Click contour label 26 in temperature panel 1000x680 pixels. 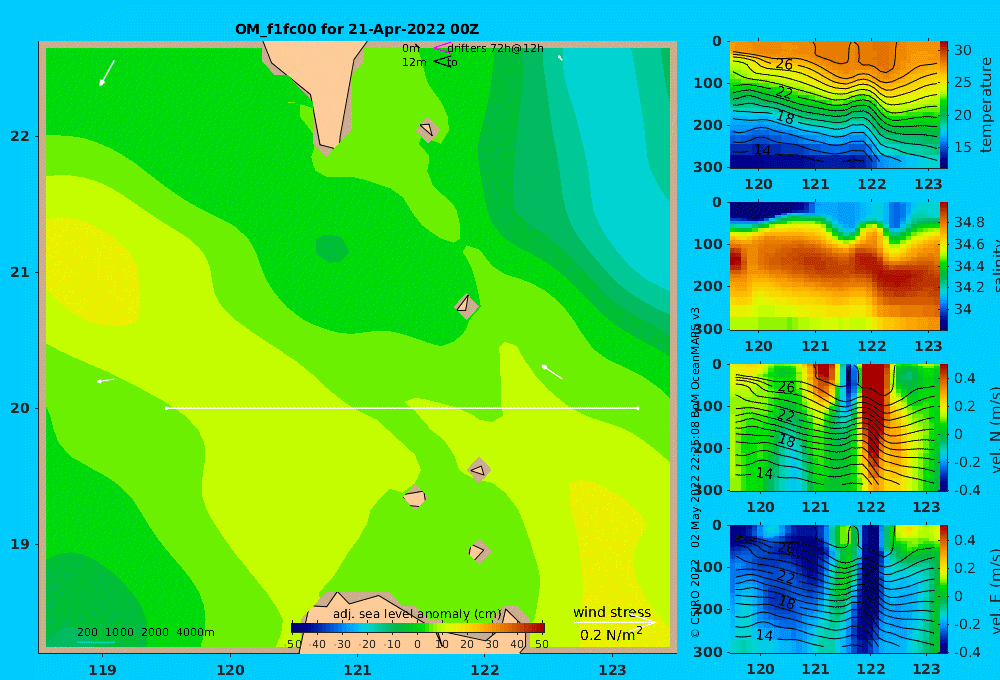pos(784,64)
